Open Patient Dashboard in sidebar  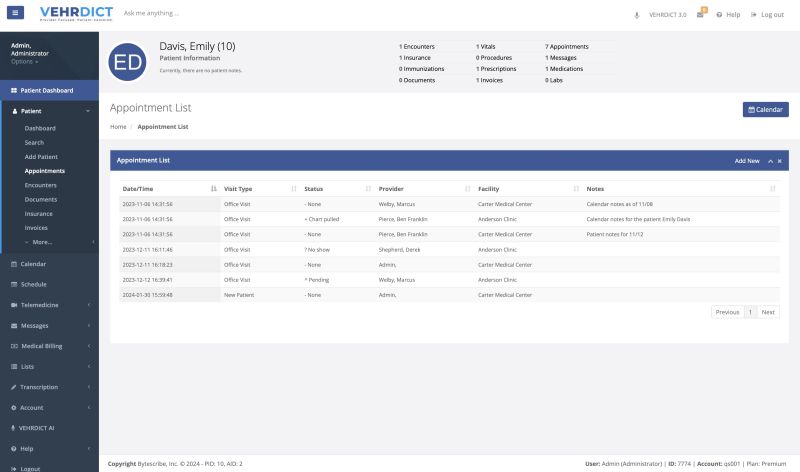pyautogui.click(x=49, y=90)
